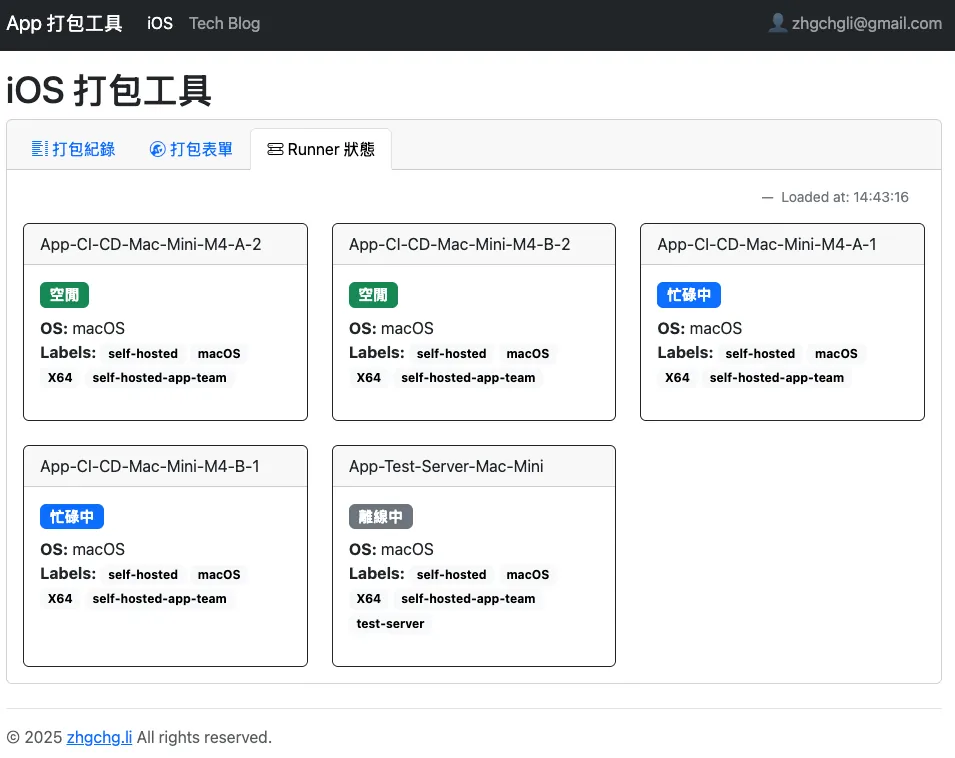Click the test-server label tag
Viewport: 955px width, 758px height.
pos(390,623)
